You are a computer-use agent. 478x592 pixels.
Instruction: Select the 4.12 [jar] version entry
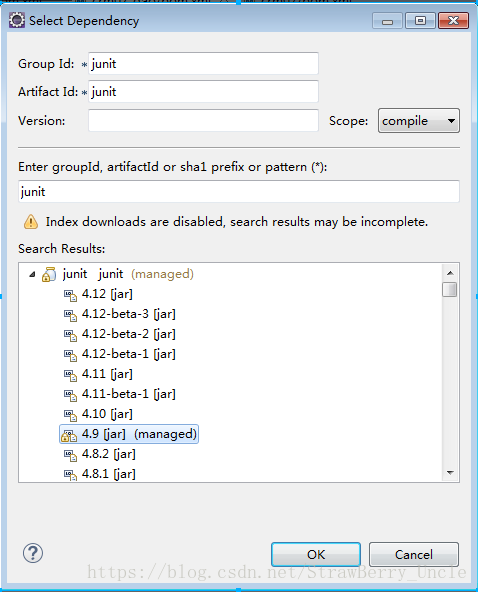pos(107,294)
